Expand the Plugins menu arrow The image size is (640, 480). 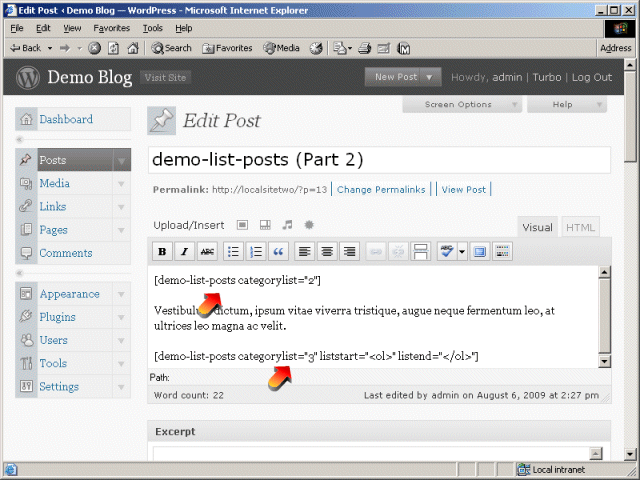pyautogui.click(x=121, y=317)
